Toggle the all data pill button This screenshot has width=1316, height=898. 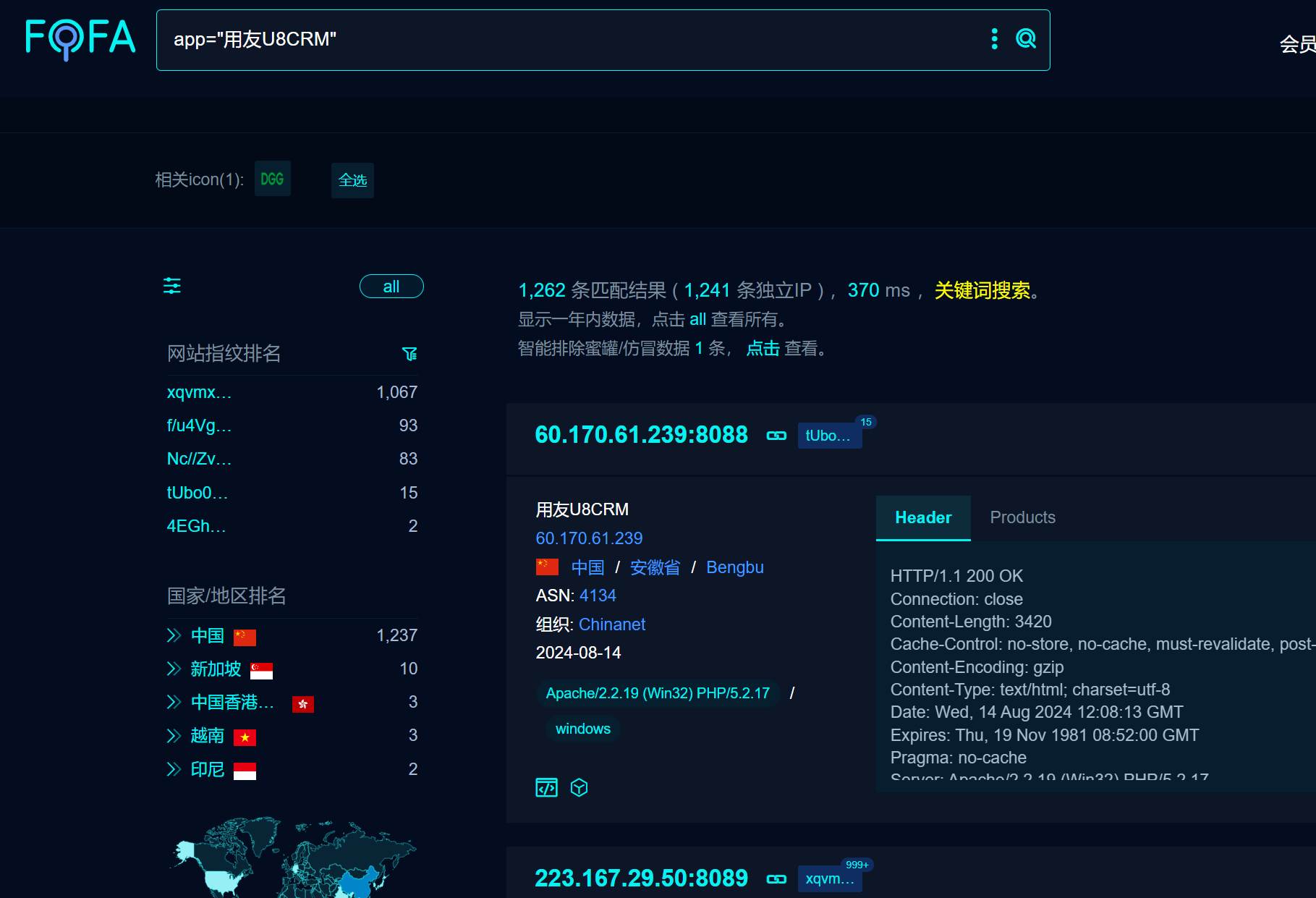[391, 287]
